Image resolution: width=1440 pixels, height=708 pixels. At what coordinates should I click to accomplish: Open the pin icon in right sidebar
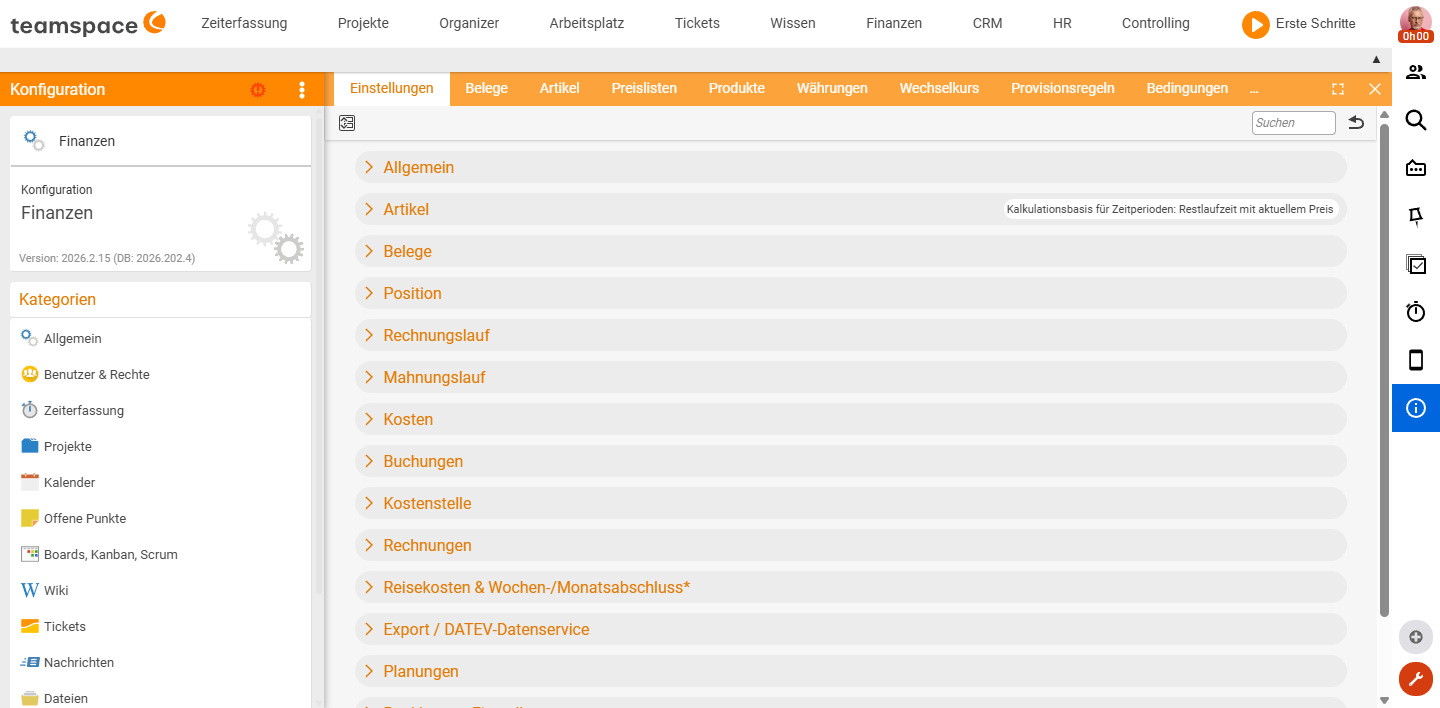1416,216
